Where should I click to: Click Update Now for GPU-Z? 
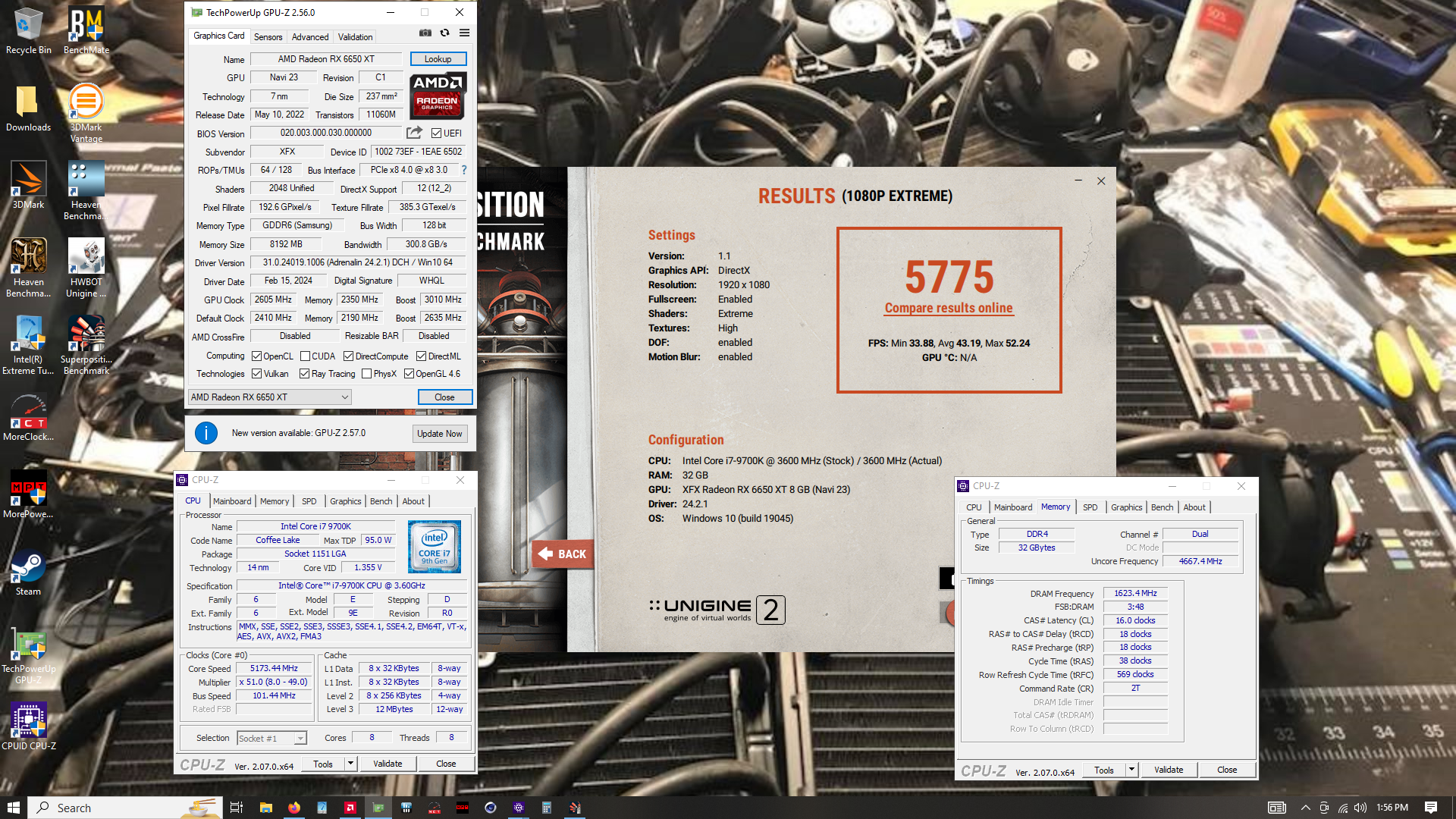[439, 434]
